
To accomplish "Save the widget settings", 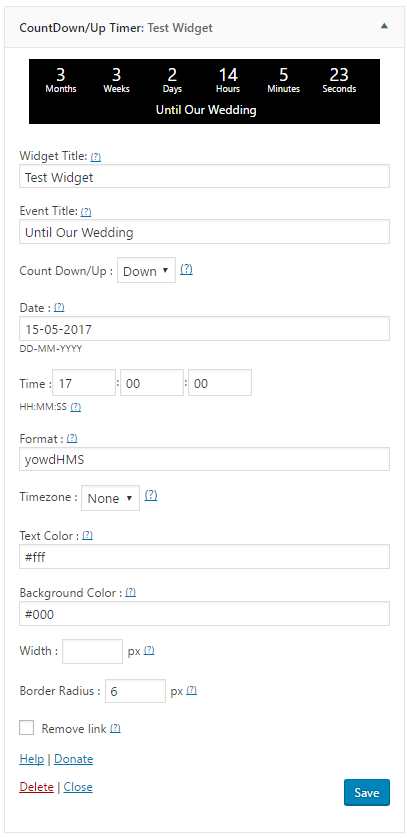I will point(367,793).
